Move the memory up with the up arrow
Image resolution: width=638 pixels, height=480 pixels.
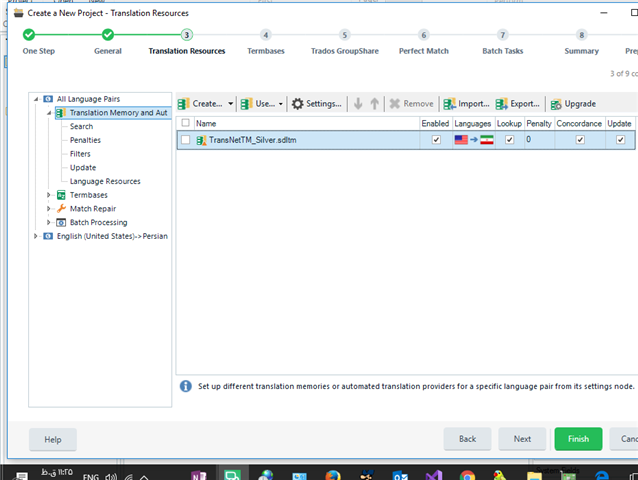click(374, 104)
